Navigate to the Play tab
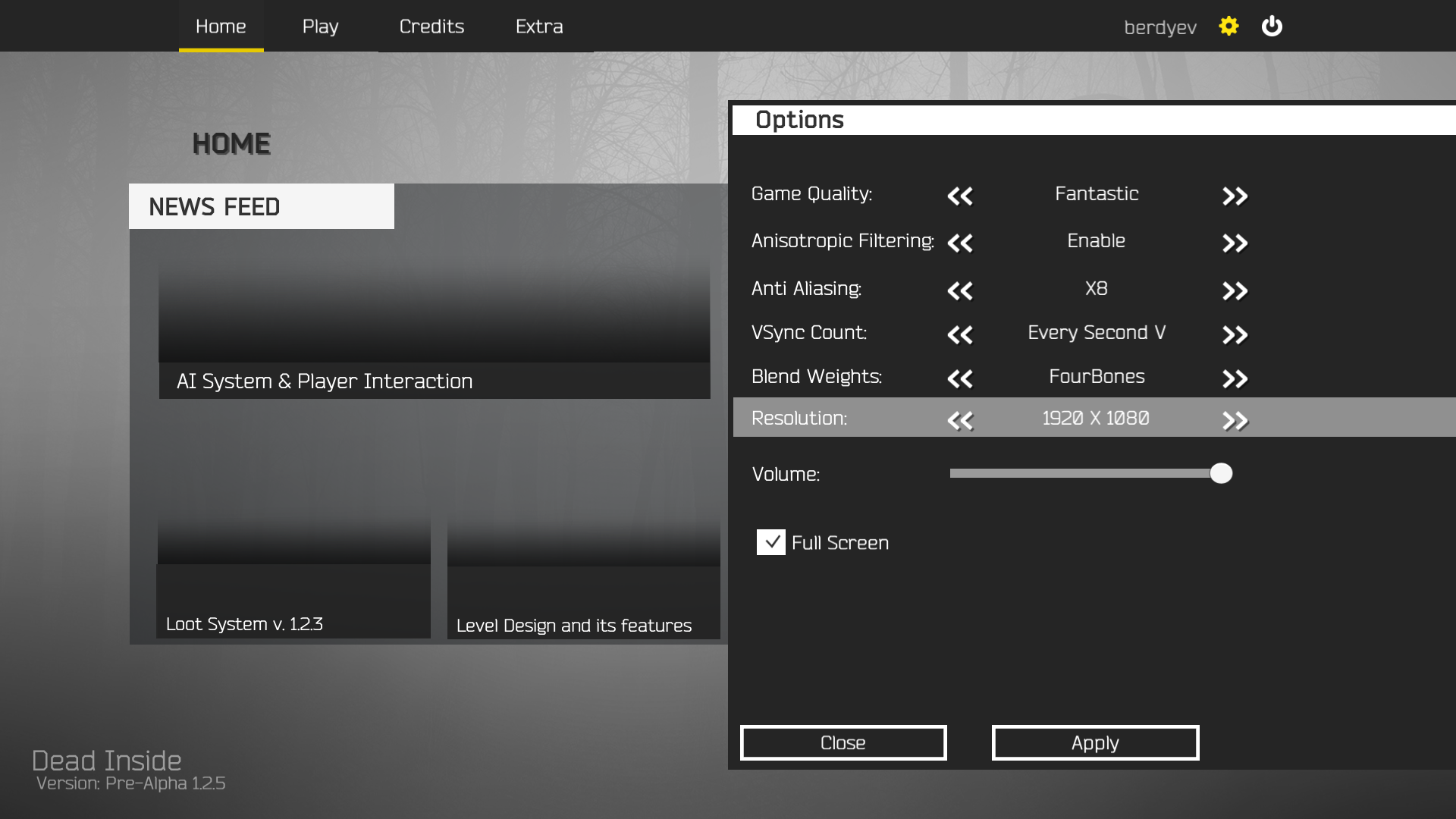This screenshot has height=819, width=1456. [319, 26]
